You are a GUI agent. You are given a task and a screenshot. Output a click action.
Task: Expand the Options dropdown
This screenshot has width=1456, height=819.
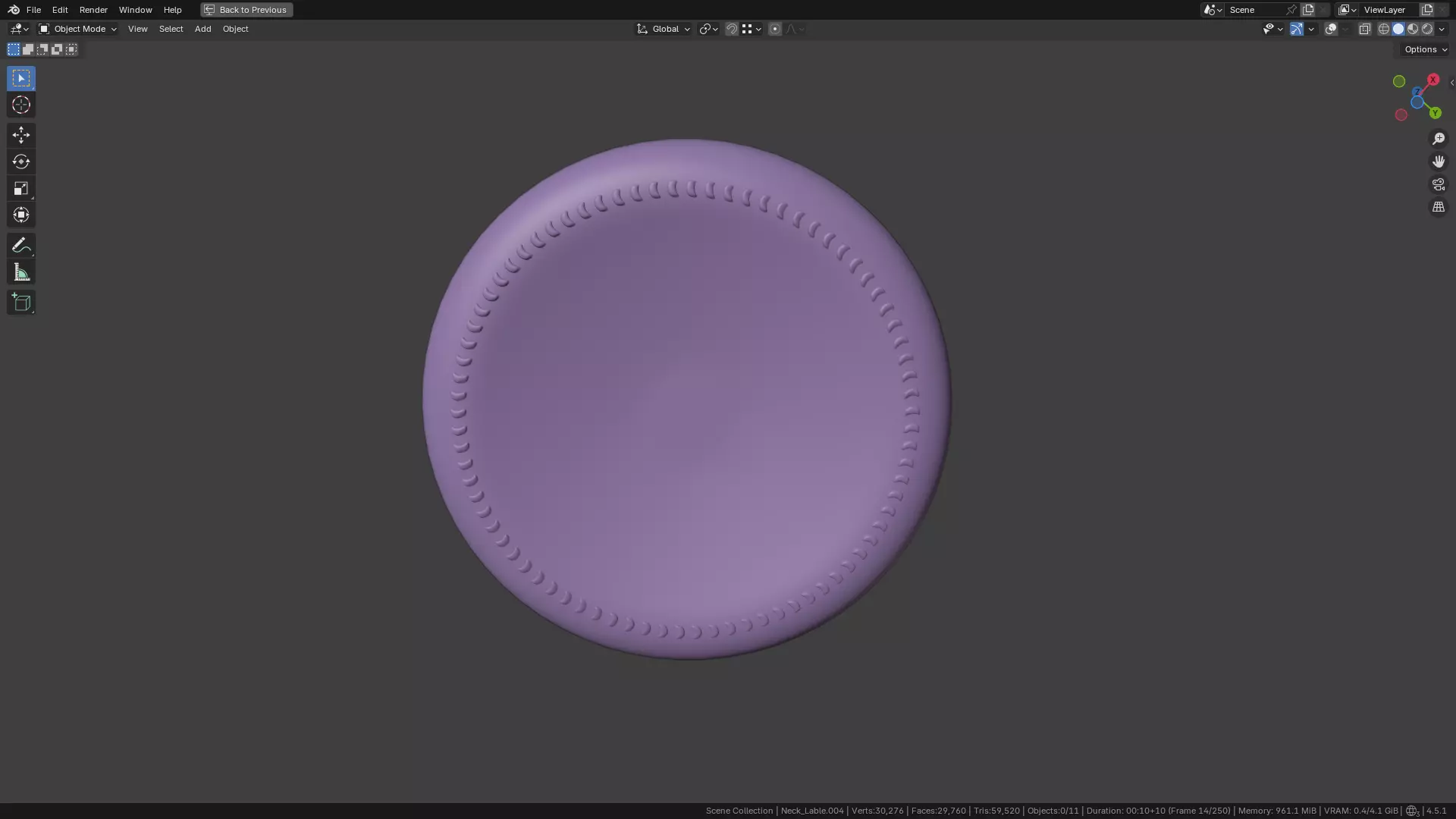pyautogui.click(x=1425, y=49)
